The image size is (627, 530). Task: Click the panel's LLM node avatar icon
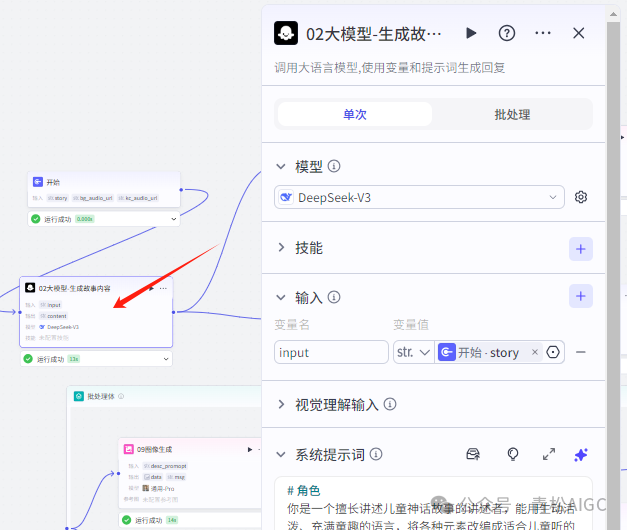286,33
